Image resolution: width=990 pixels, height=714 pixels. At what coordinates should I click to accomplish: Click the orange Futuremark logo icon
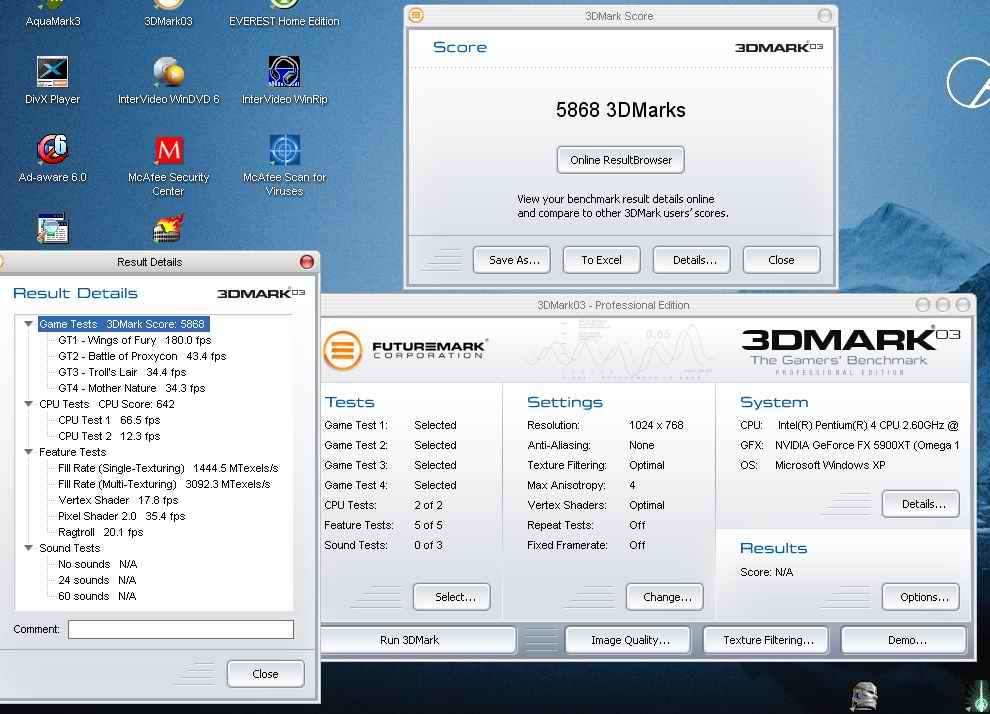343,350
